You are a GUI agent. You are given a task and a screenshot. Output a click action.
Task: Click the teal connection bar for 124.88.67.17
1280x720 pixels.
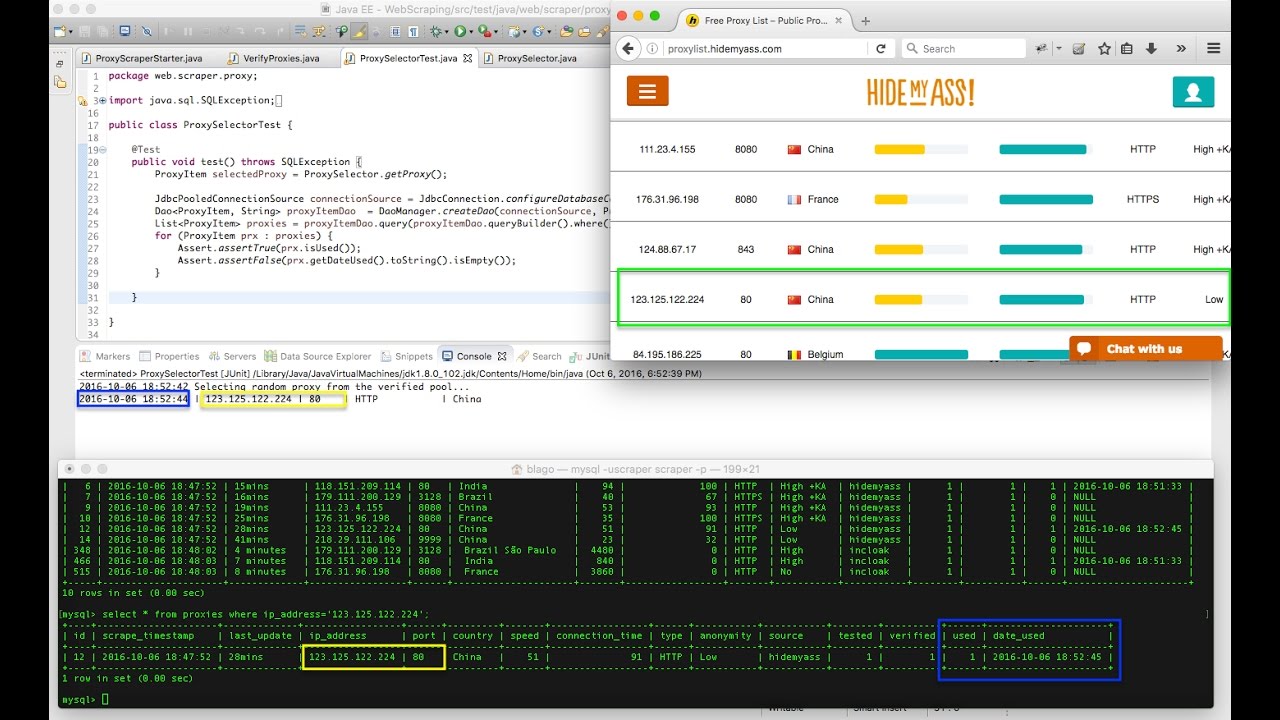click(x=1041, y=249)
